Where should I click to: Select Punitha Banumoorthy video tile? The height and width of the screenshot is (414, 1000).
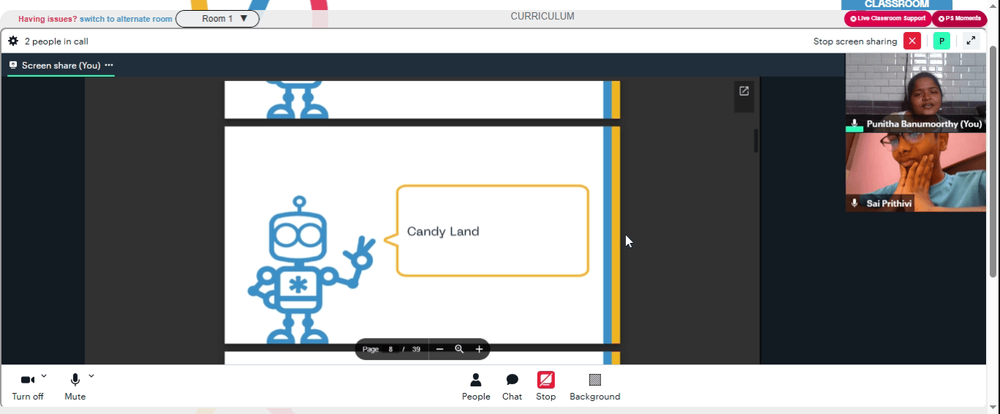tap(915, 92)
